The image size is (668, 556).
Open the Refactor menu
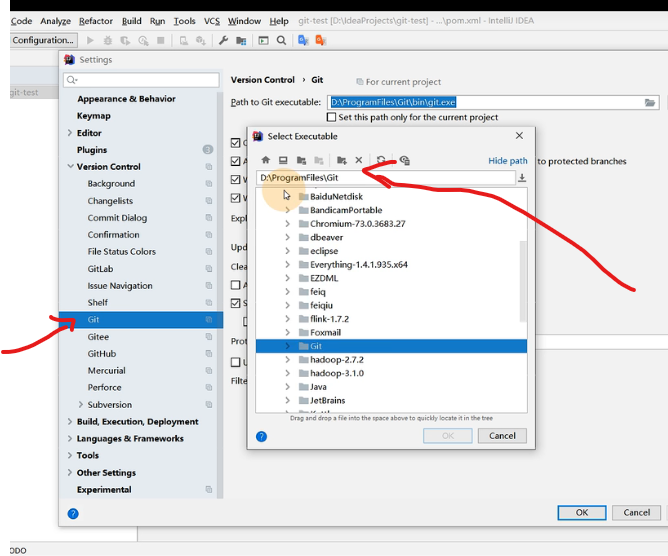coord(96,21)
